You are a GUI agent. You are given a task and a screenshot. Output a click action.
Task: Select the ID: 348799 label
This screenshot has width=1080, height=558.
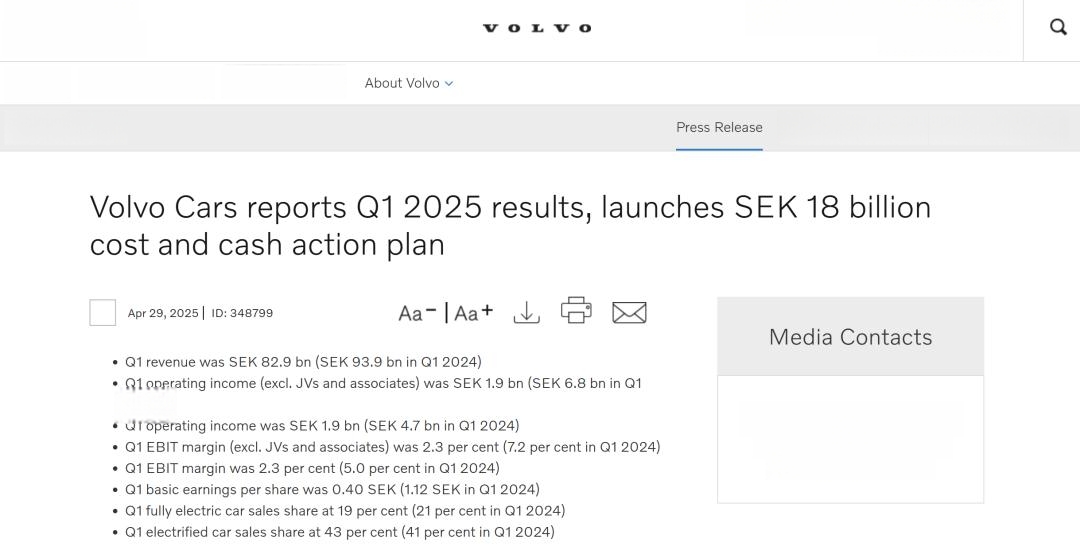[242, 313]
